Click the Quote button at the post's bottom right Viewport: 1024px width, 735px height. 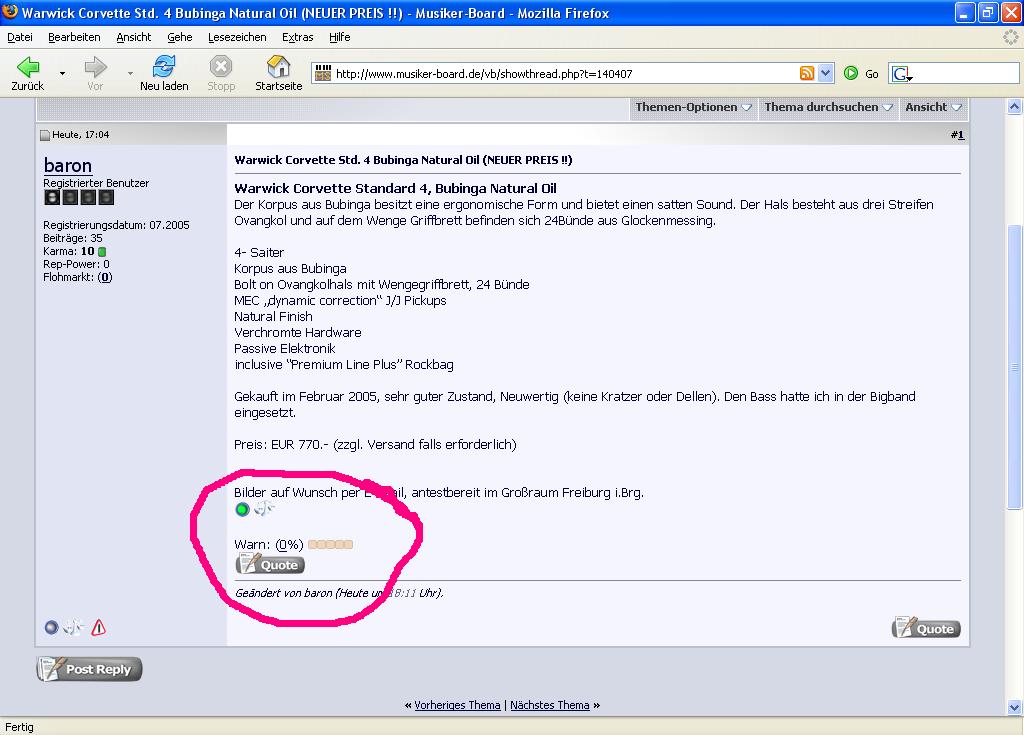926,628
